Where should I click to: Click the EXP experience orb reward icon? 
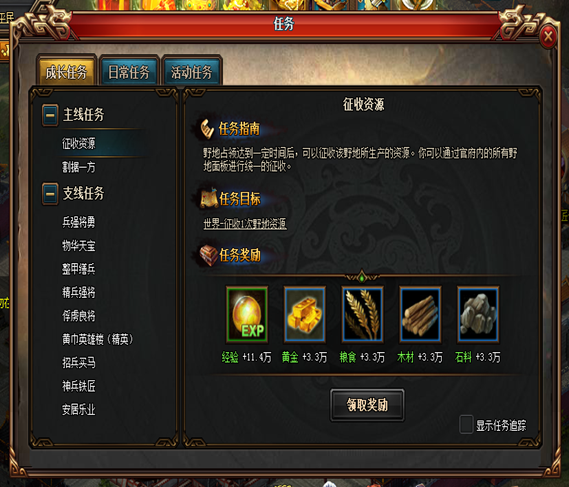247,315
